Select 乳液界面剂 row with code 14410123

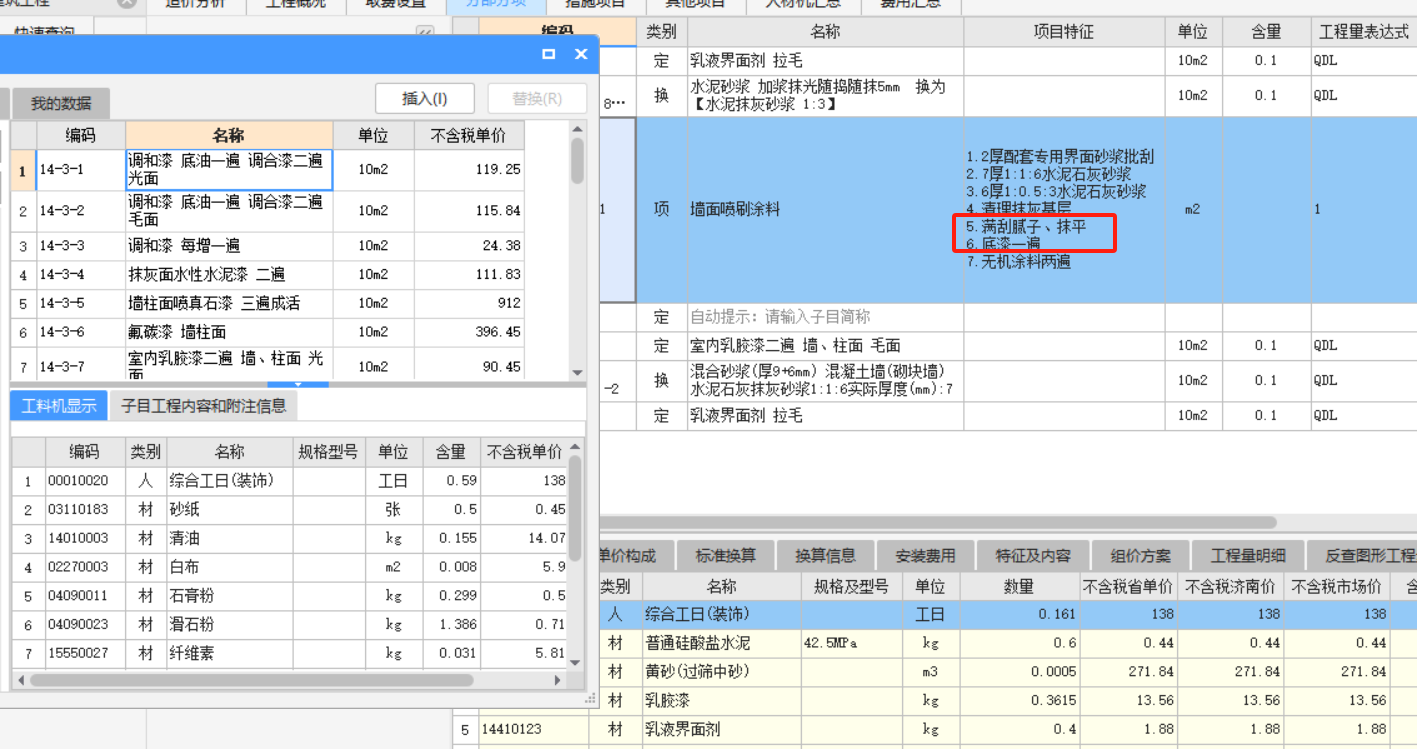point(935,730)
